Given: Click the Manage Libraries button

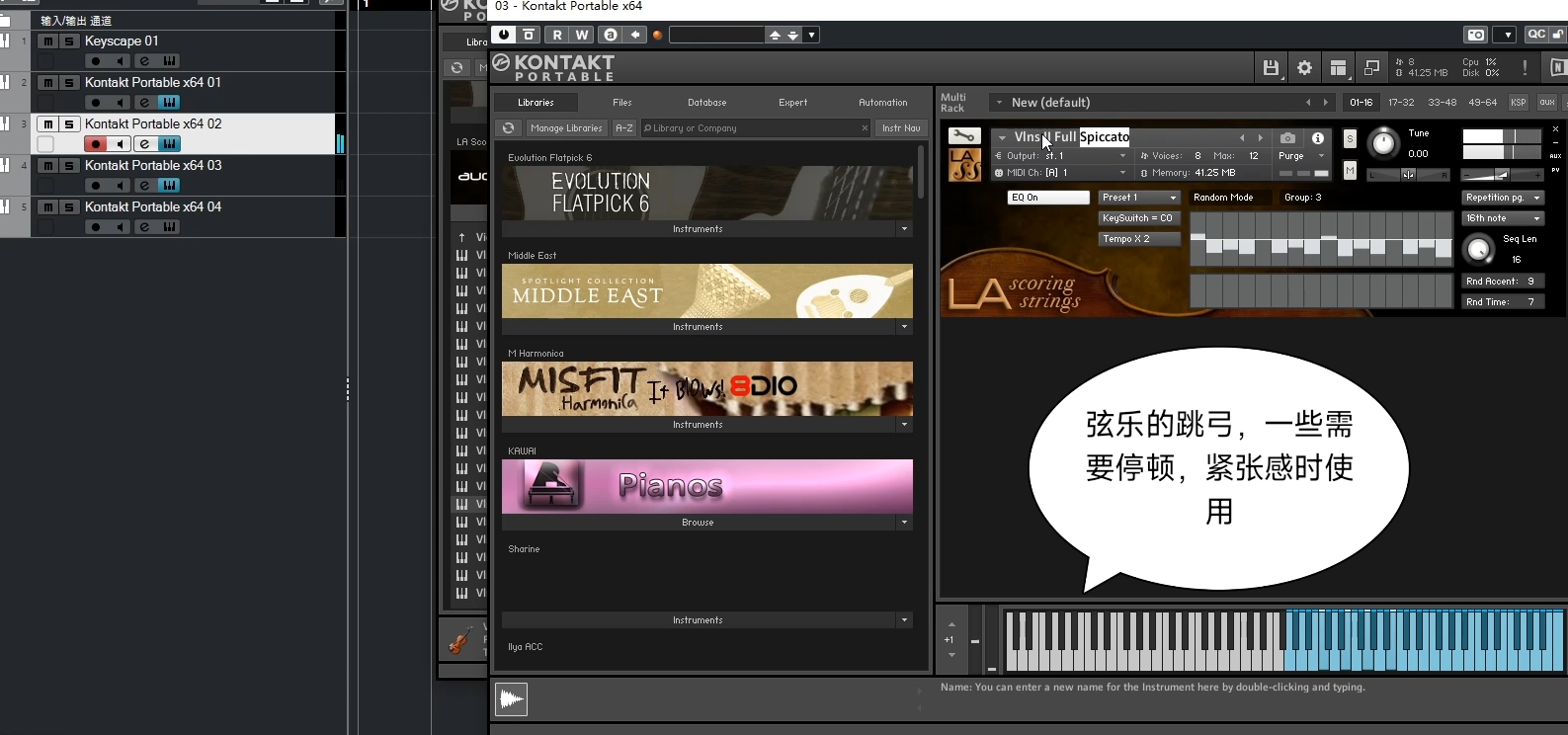Looking at the screenshot, I should pos(566,128).
